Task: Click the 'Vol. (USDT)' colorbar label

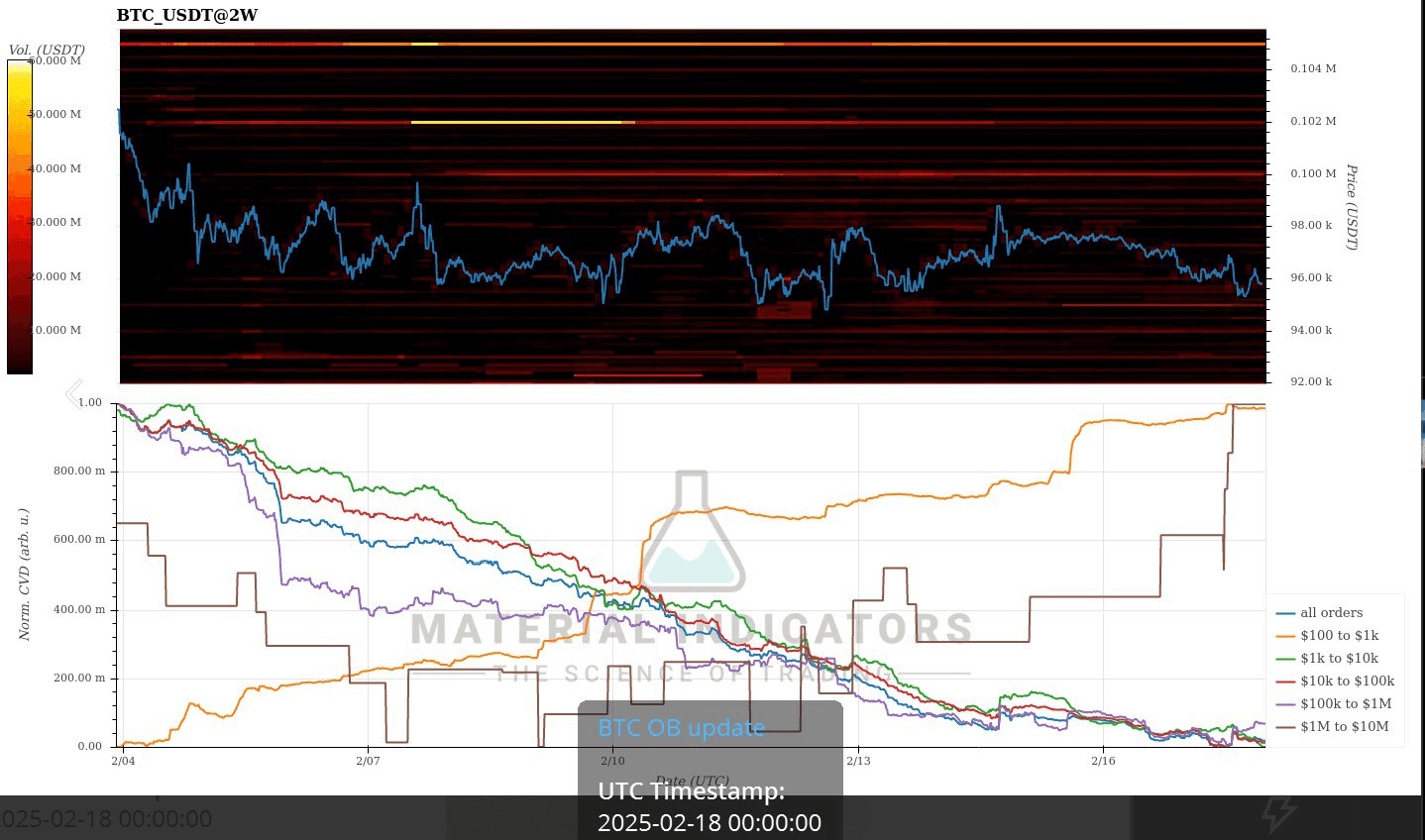Action: pyautogui.click(x=47, y=50)
